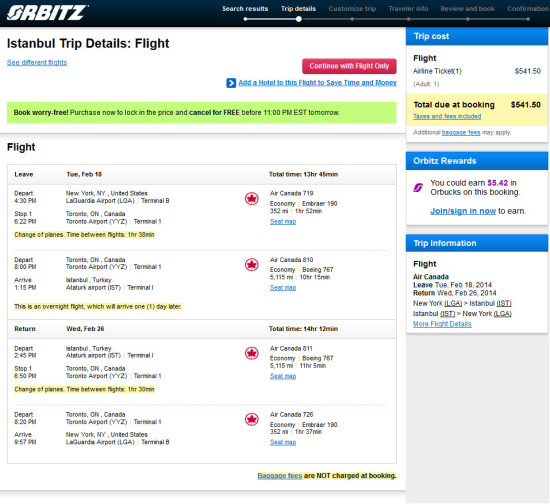Open Taxes and fees included link
Screen dimensions: 550x504
[447, 116]
